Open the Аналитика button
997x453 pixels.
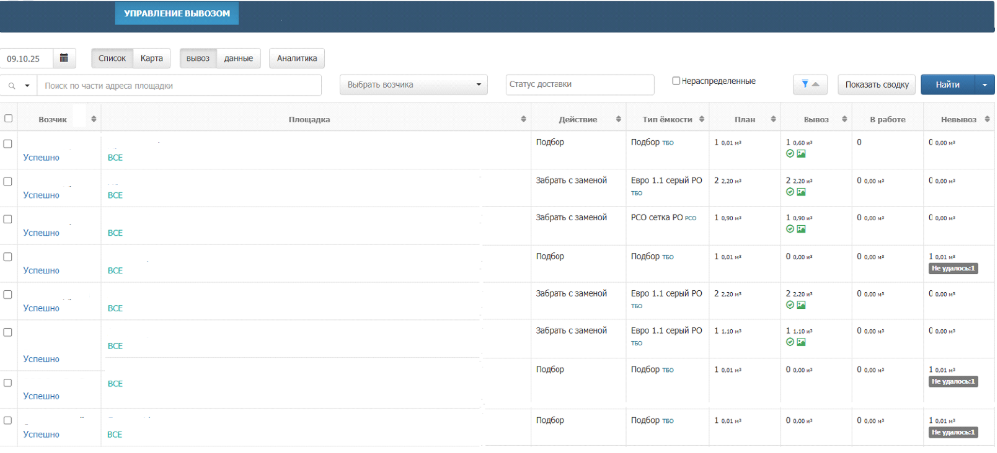pos(296,59)
